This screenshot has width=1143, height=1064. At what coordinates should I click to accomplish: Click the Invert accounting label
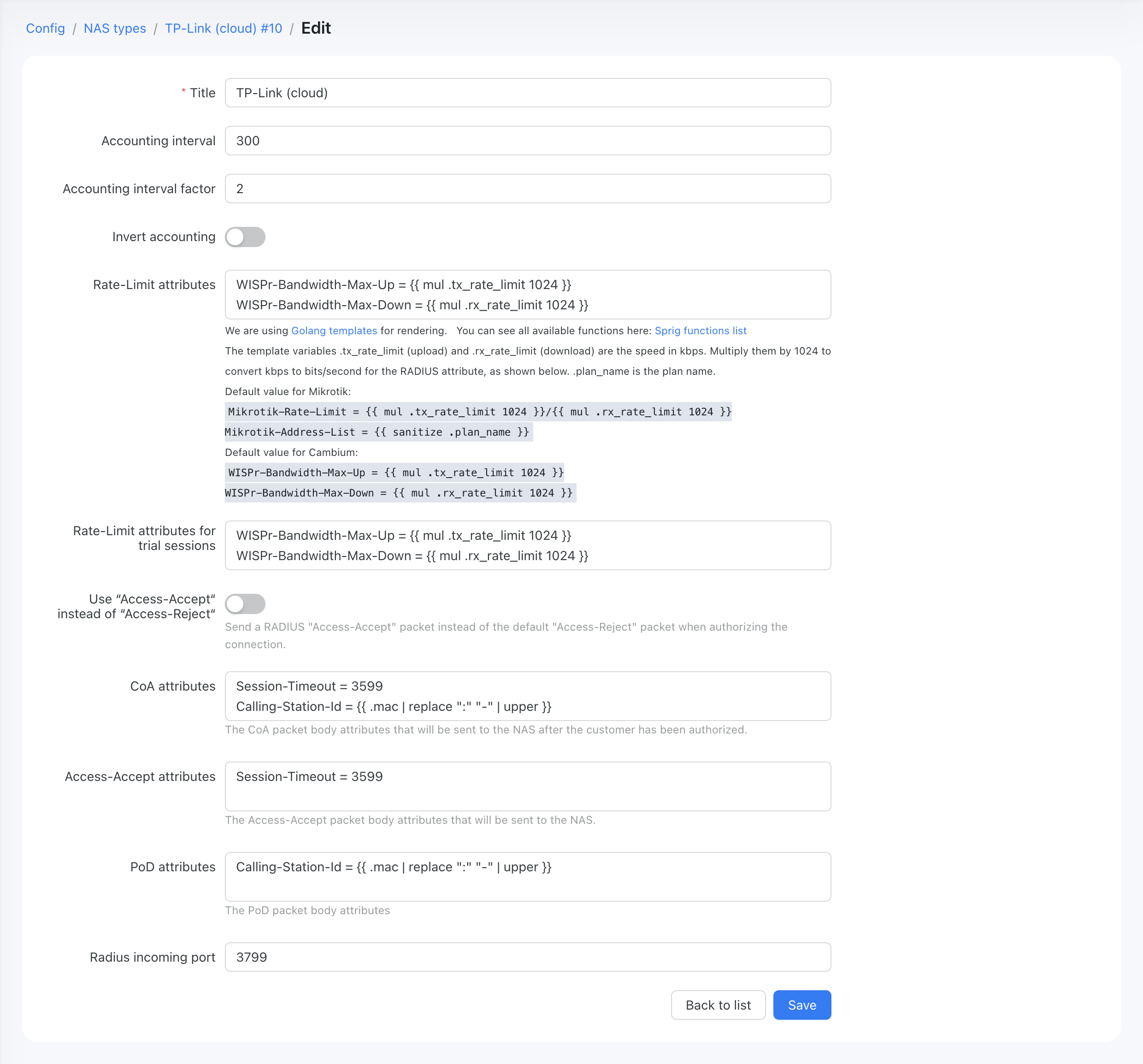[164, 237]
